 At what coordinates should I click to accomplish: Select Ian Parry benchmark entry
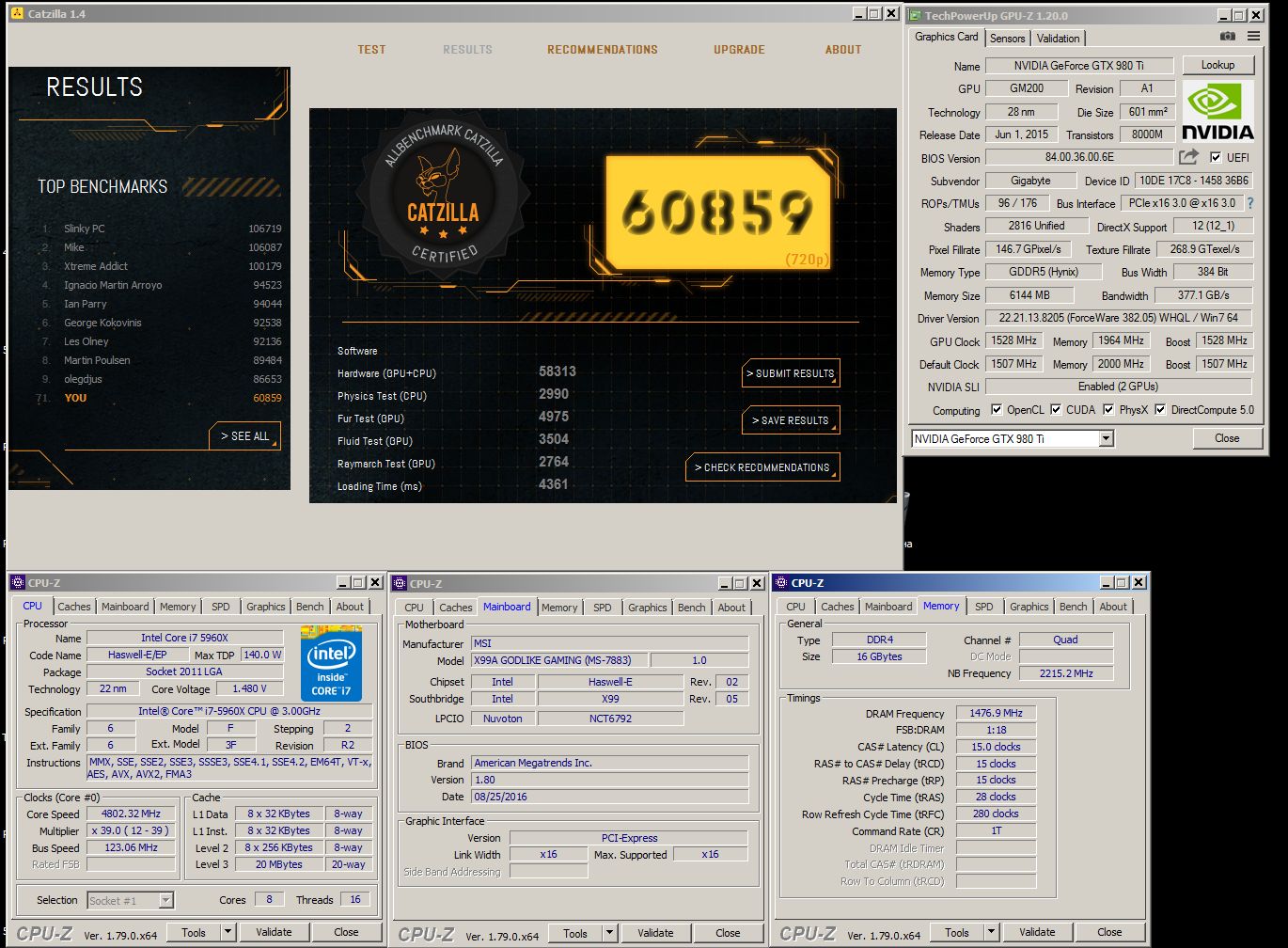pyautogui.click(x=161, y=304)
